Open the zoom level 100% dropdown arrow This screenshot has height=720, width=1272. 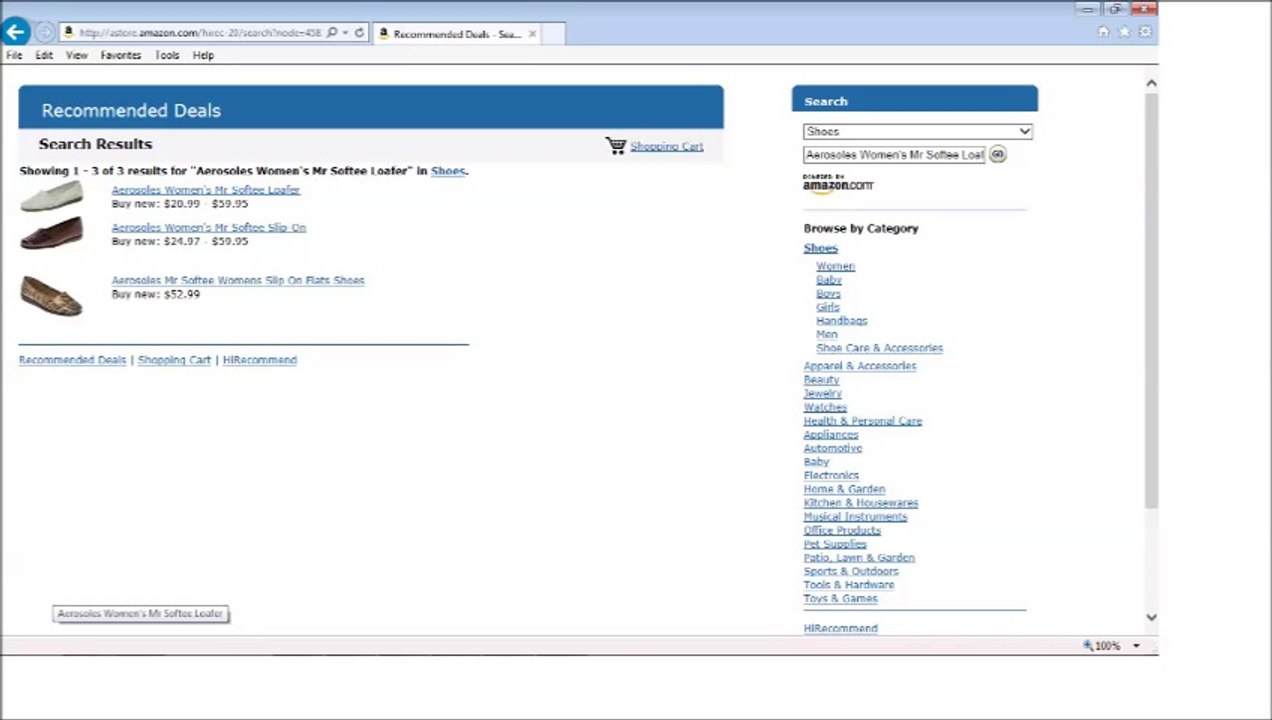[1136, 646]
